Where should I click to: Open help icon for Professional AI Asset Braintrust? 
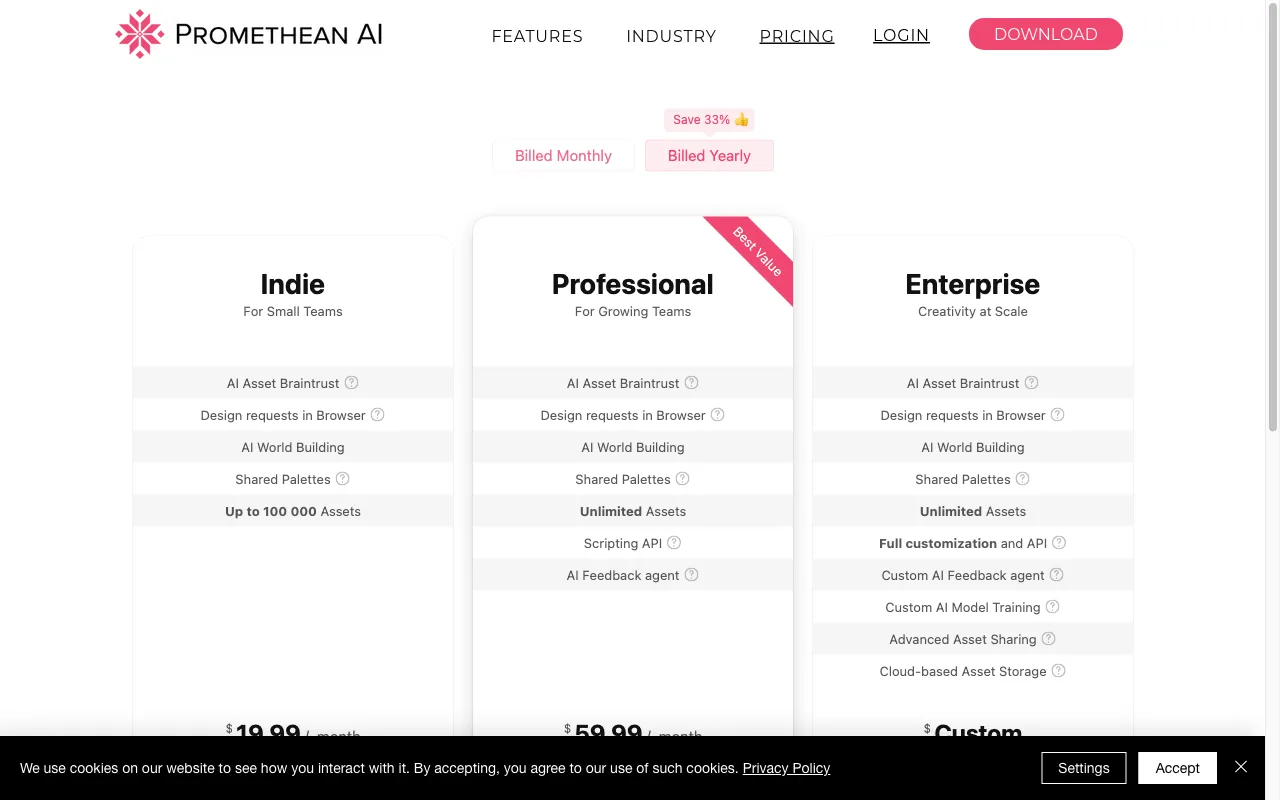[691, 382]
